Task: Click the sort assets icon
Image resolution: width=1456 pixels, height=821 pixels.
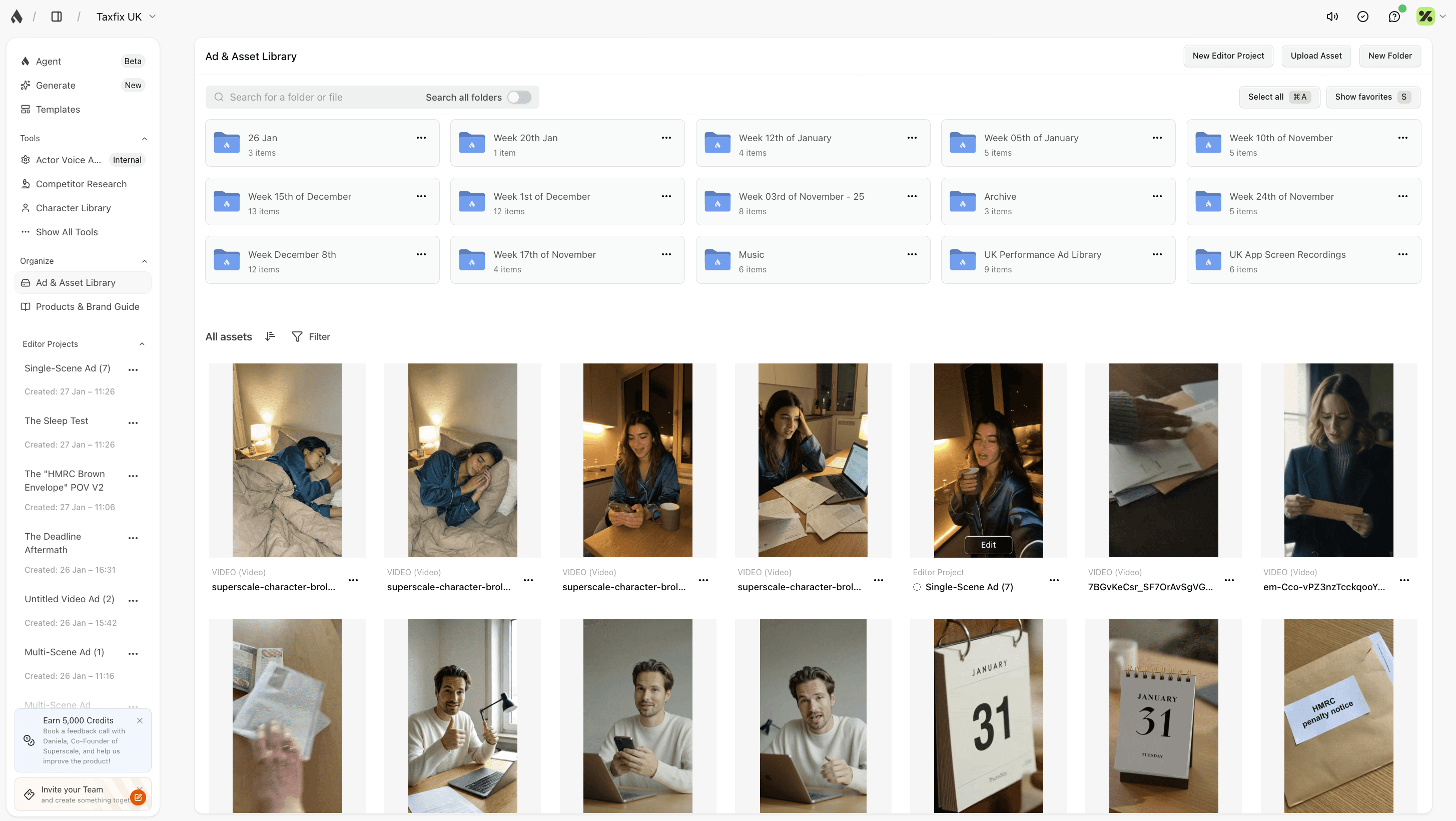Action: coord(270,336)
